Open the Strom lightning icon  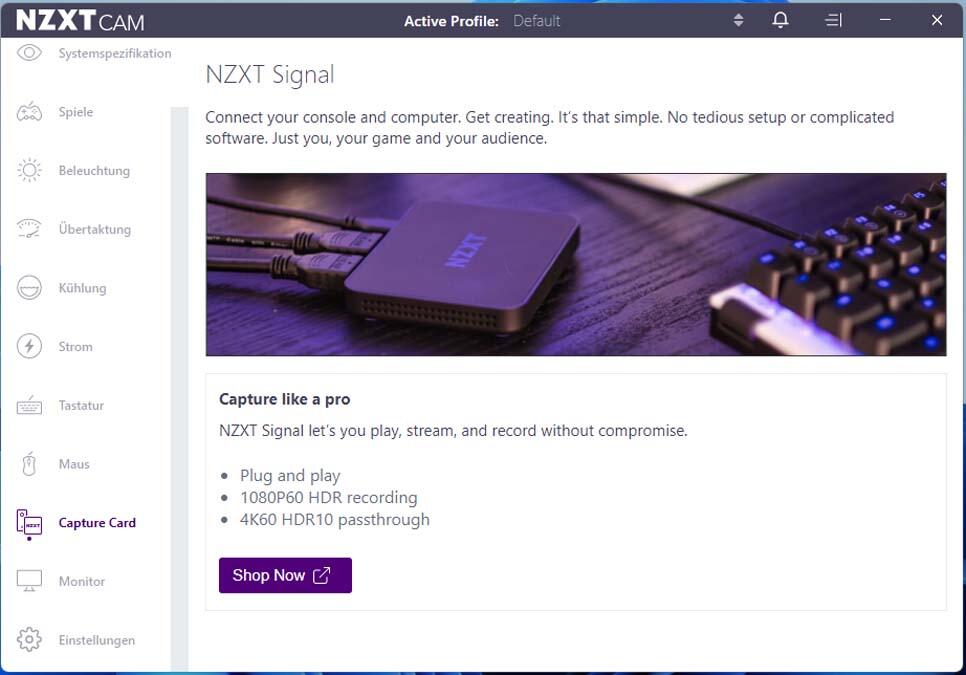(x=29, y=346)
